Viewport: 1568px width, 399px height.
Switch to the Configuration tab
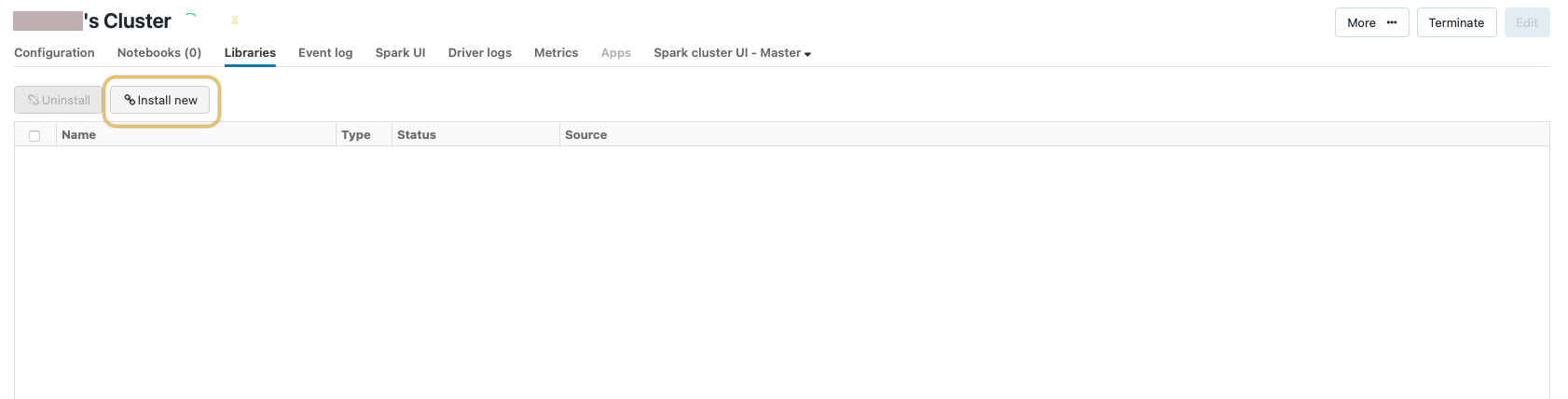tap(54, 53)
